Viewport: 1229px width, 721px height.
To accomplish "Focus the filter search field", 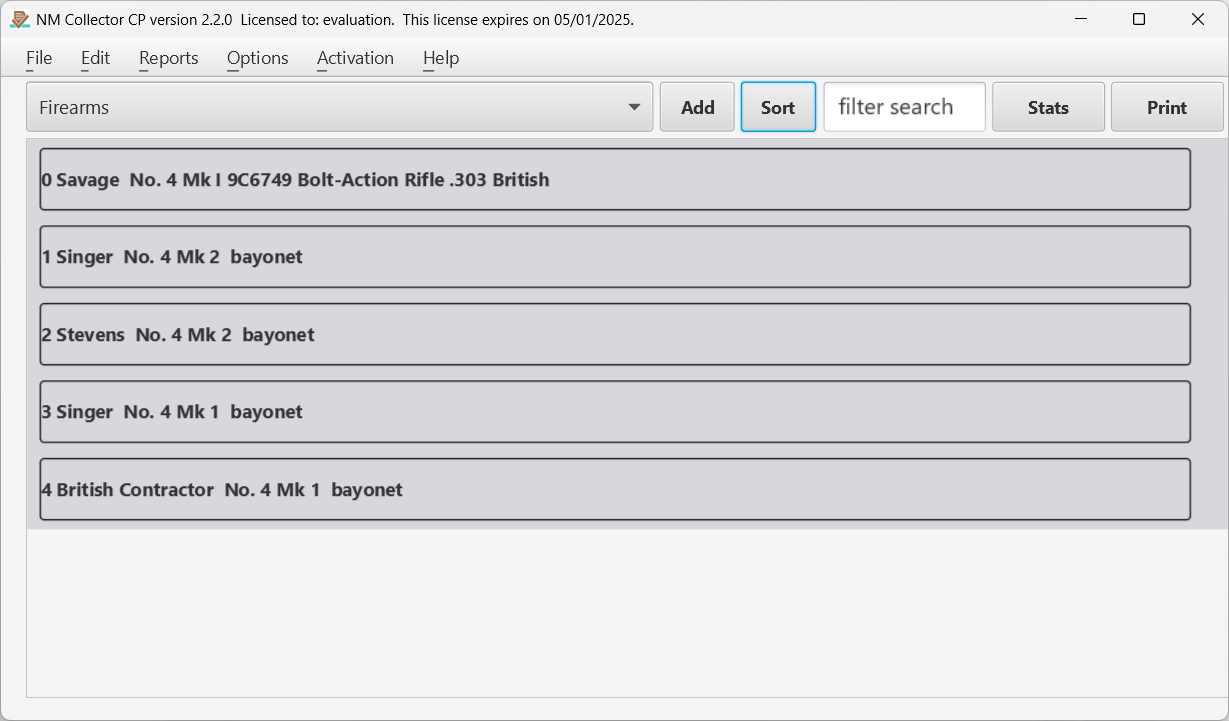I will [904, 107].
